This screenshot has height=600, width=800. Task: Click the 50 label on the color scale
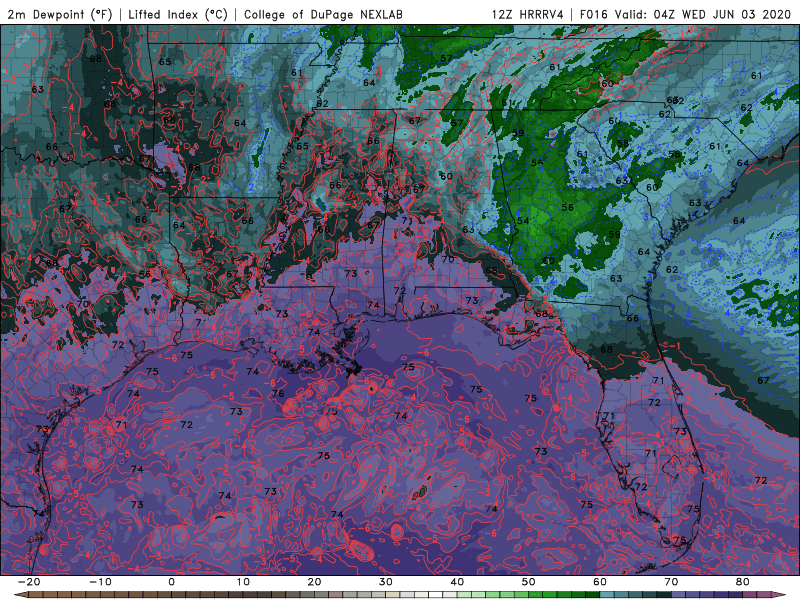[x=529, y=582]
